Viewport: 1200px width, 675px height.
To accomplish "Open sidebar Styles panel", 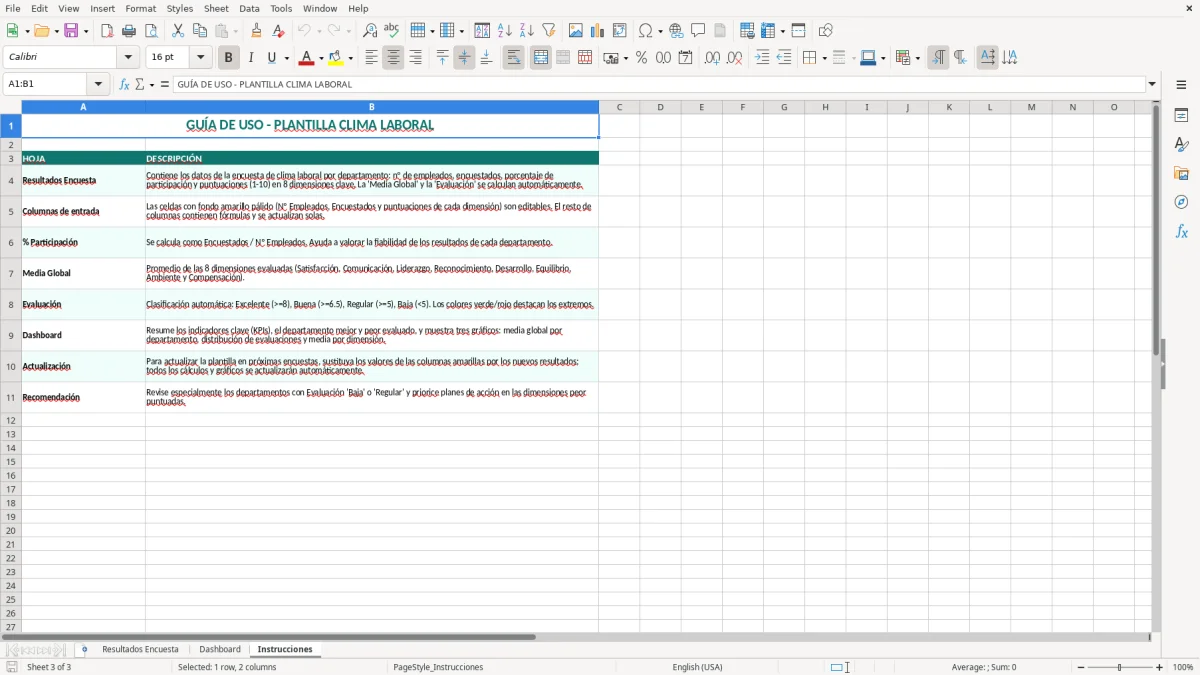I will coord(1181,145).
